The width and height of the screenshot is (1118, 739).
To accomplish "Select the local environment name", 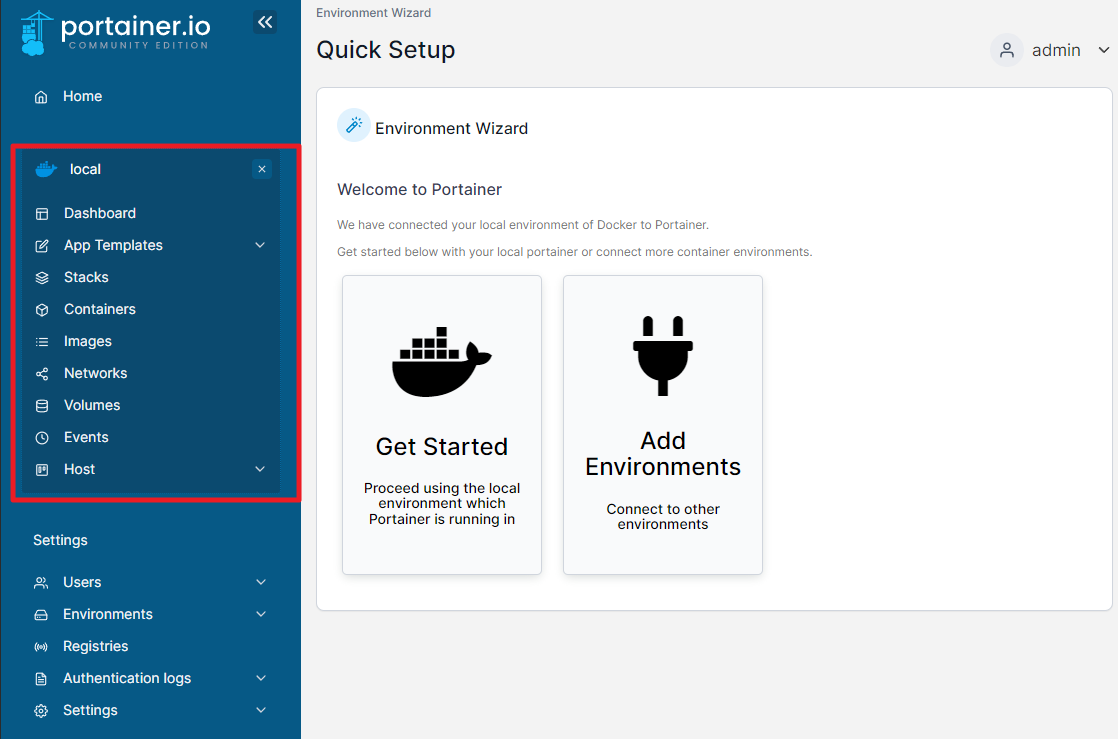I will (x=85, y=170).
